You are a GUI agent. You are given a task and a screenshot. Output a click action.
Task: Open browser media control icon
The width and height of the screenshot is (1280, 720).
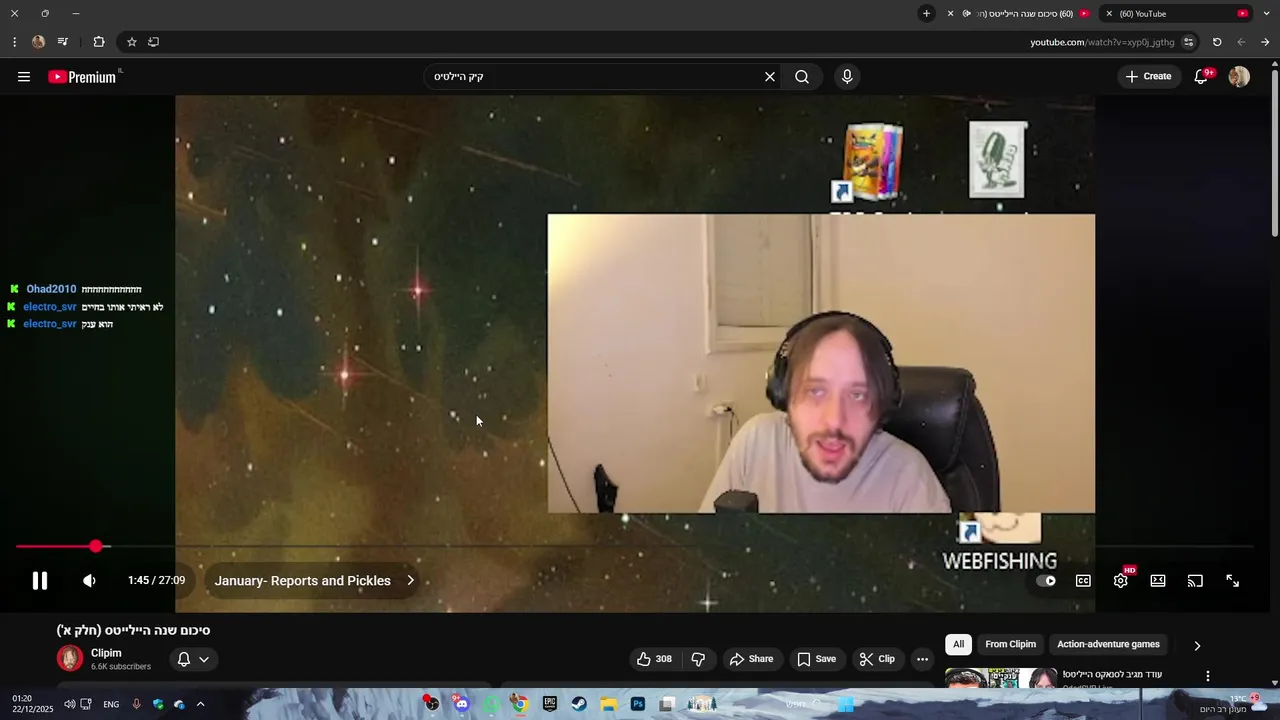(x=63, y=42)
